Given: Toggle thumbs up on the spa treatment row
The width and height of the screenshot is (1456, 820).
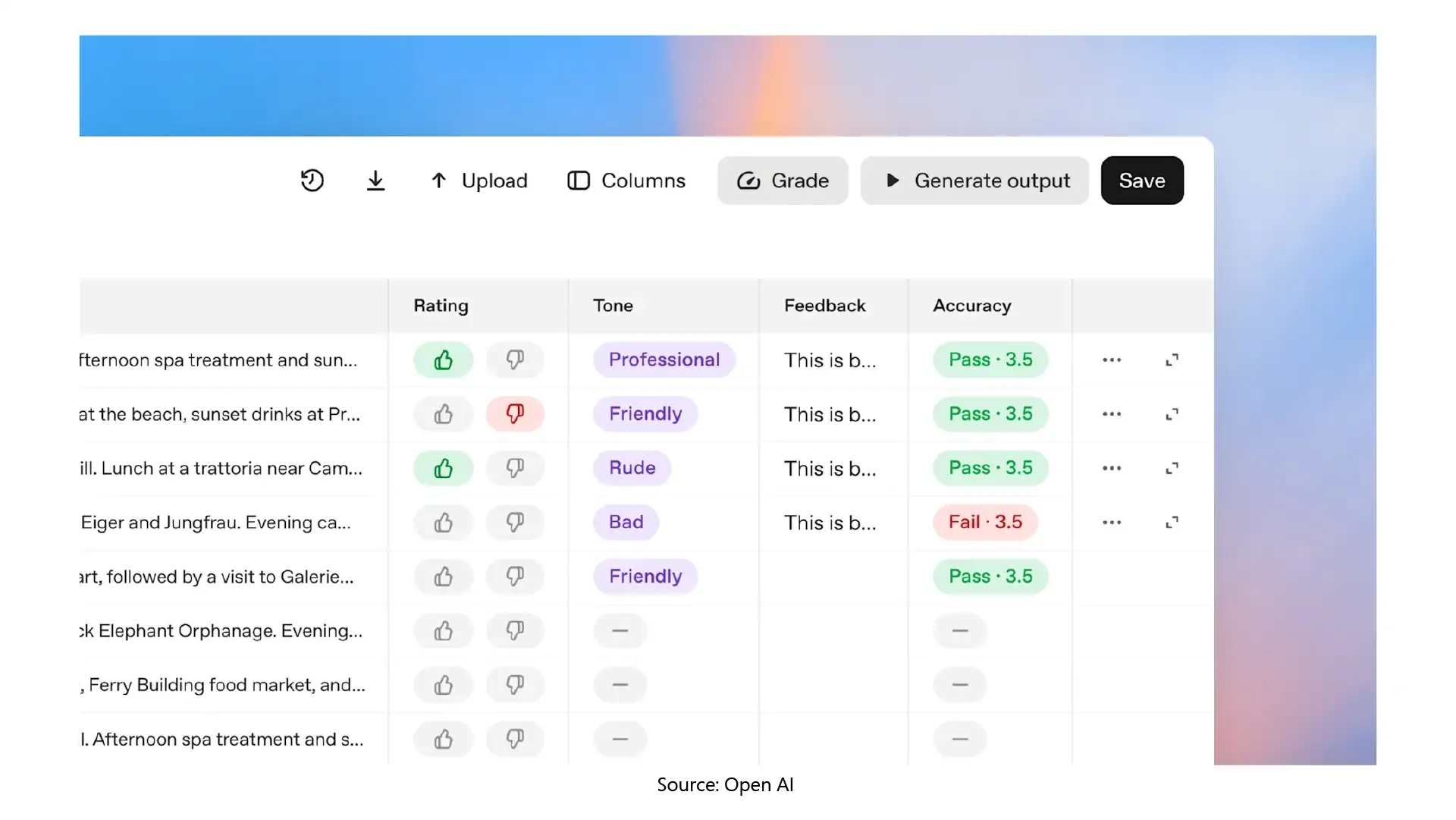Looking at the screenshot, I should click(443, 360).
